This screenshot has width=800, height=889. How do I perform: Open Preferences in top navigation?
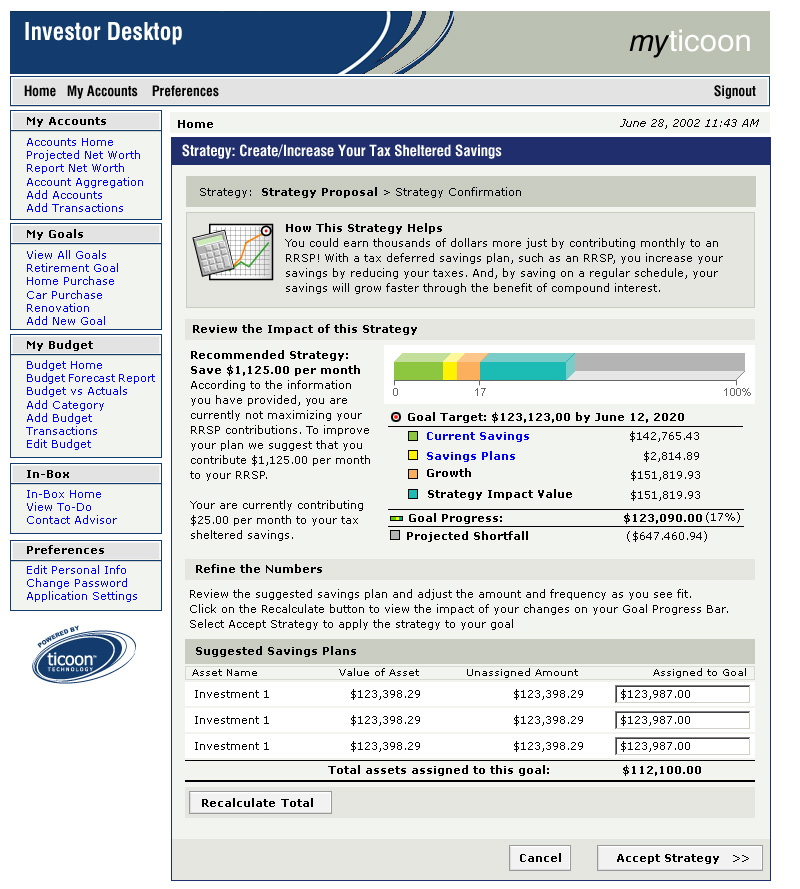point(185,91)
